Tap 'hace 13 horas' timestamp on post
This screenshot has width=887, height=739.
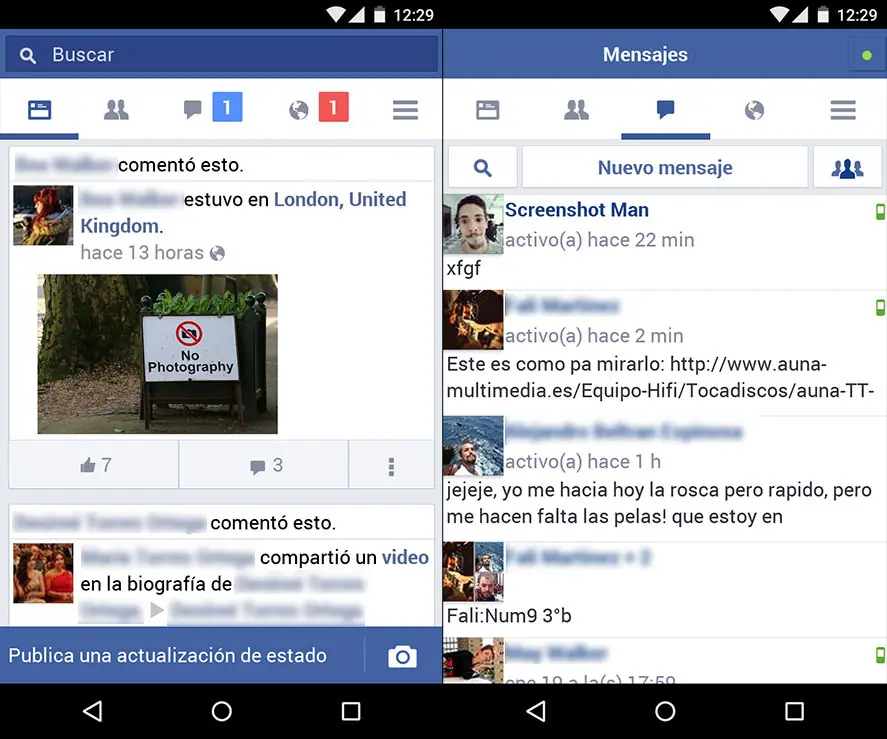tap(142, 252)
